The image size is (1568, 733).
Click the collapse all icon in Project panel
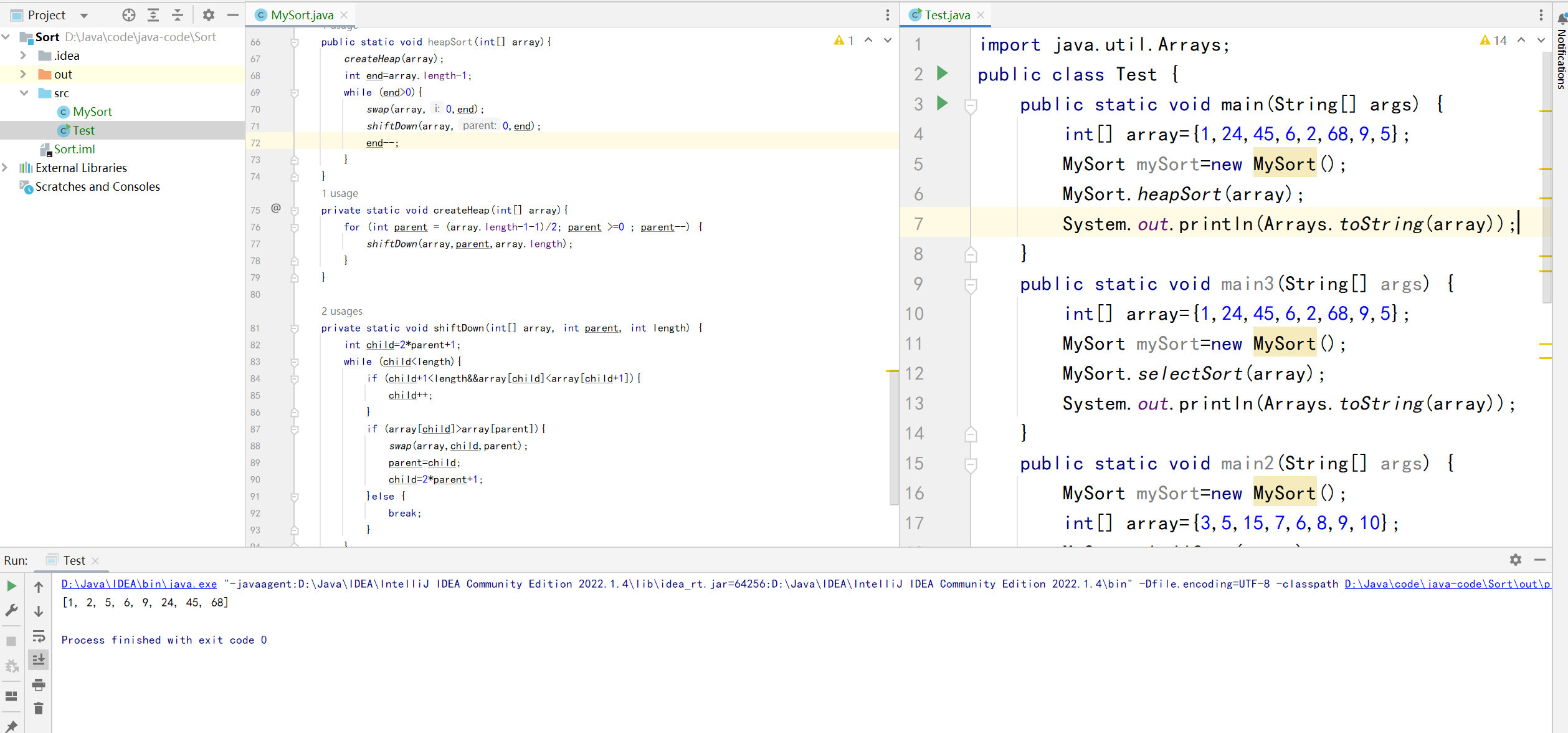coord(178,15)
